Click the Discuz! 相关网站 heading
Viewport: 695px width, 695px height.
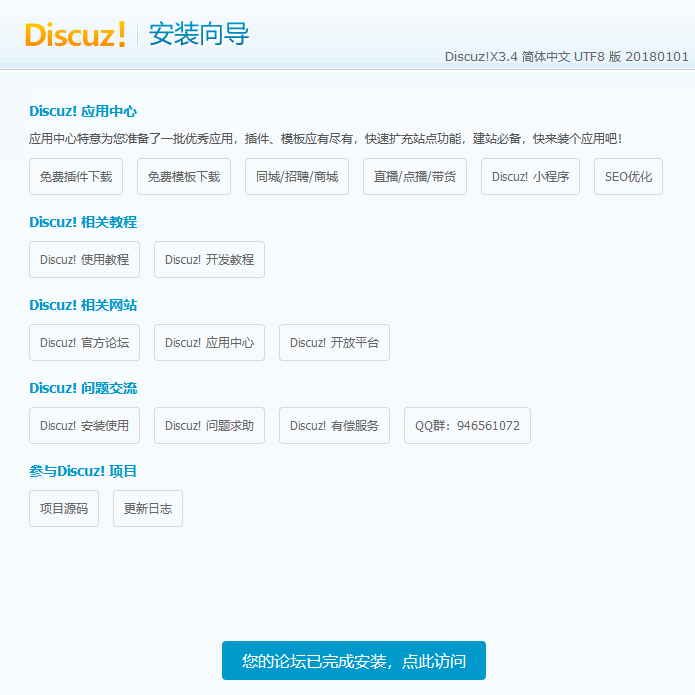[x=83, y=305]
